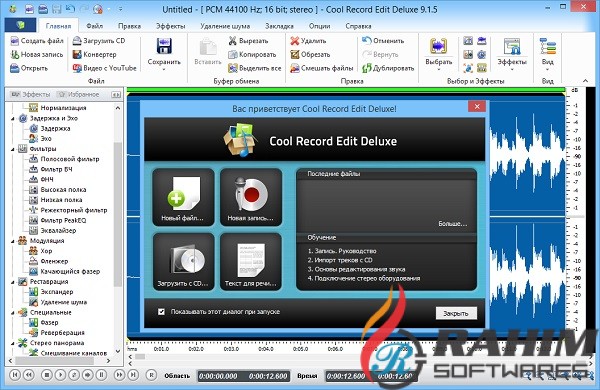Click Создать файл in the ribbon
Image resolution: width=600 pixels, height=390 pixels.
pyautogui.click(x=37, y=41)
